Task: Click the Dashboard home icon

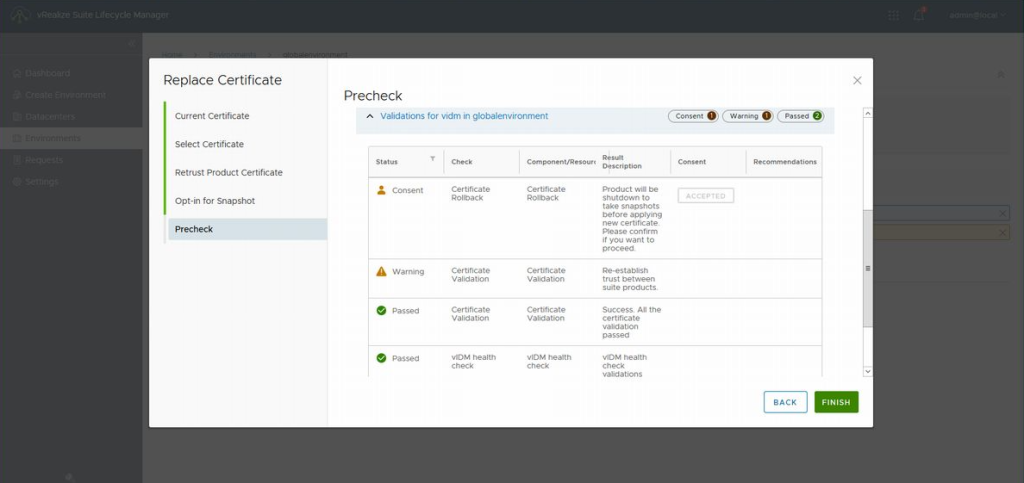Action: [17, 73]
